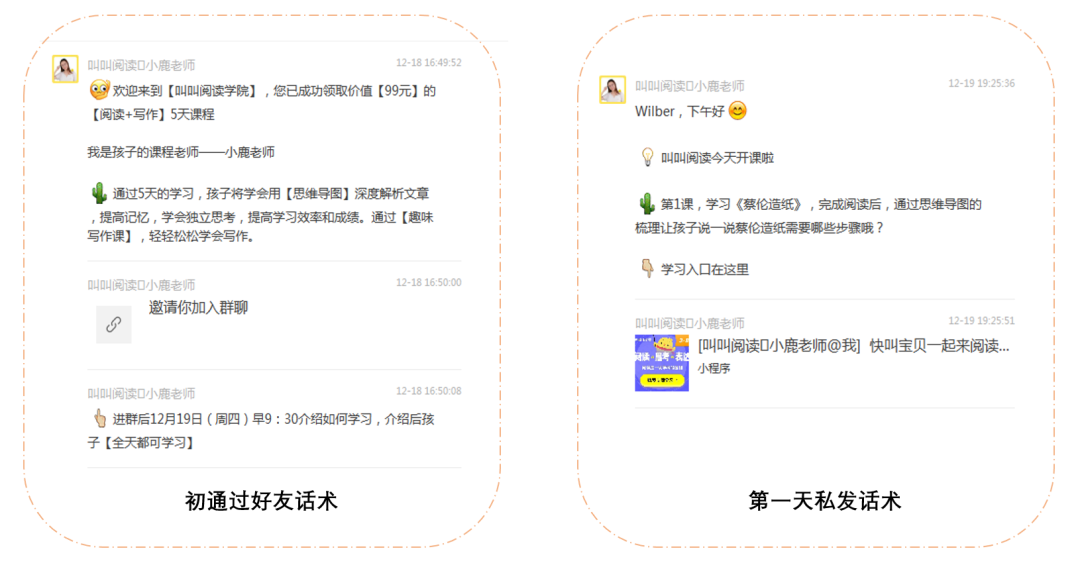Click the teacher avatar in right chat
The image size is (1080, 569).
612,90
